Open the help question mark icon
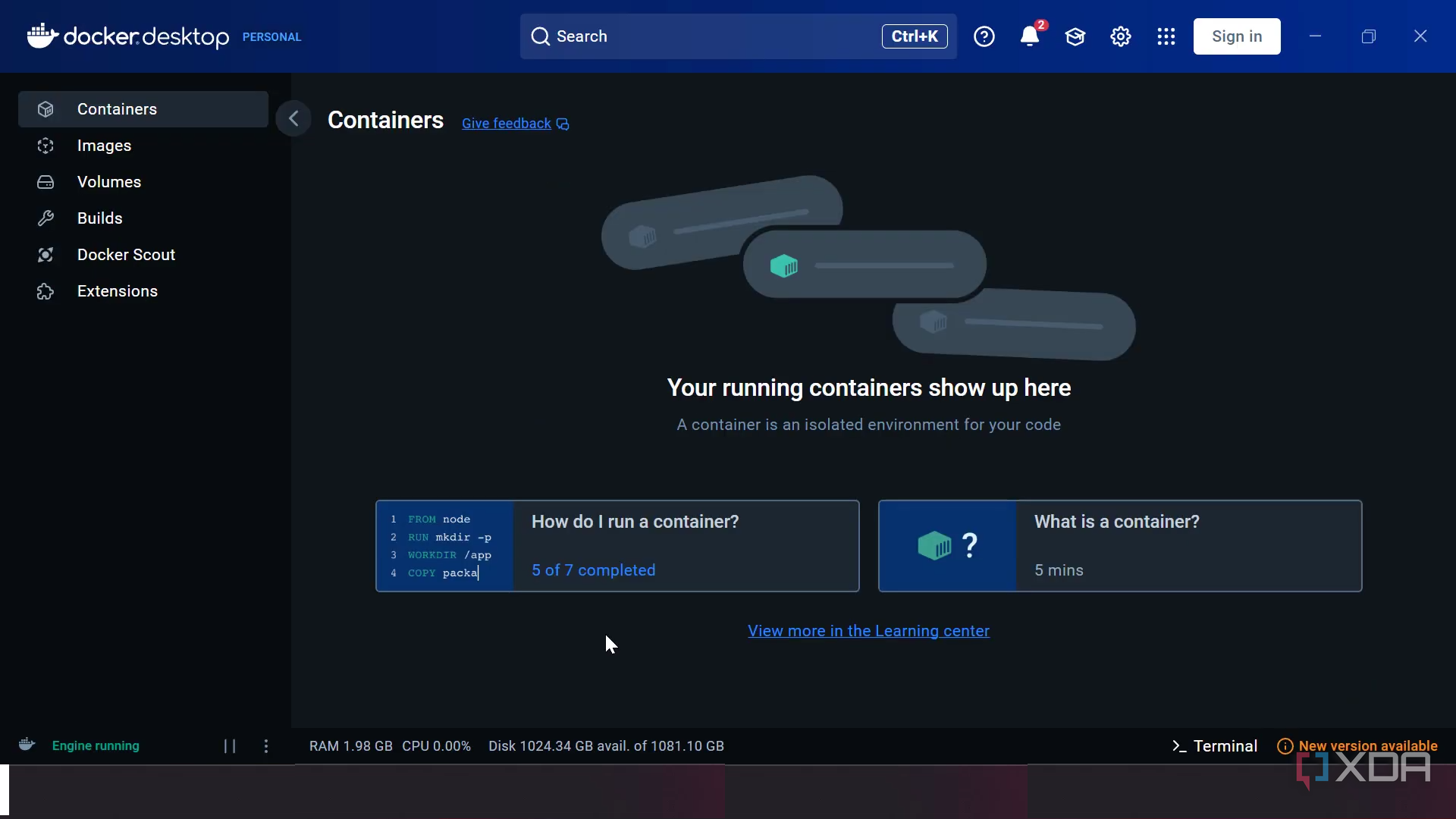The height and width of the screenshot is (819, 1456). 984,36
